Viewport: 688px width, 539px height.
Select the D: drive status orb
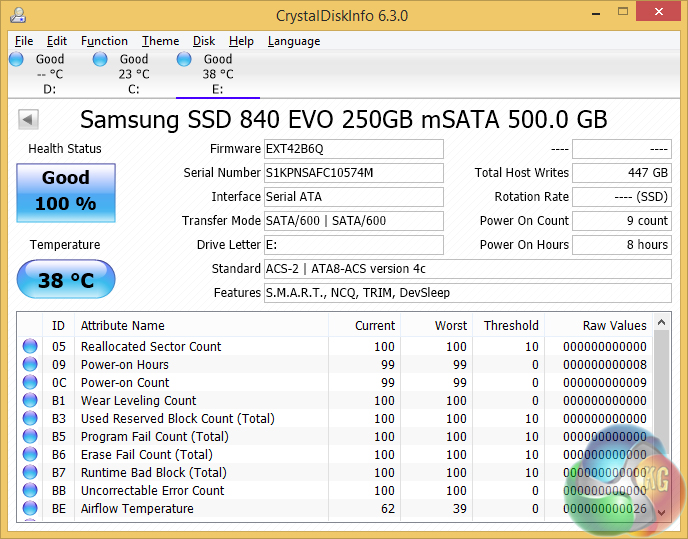[16, 60]
